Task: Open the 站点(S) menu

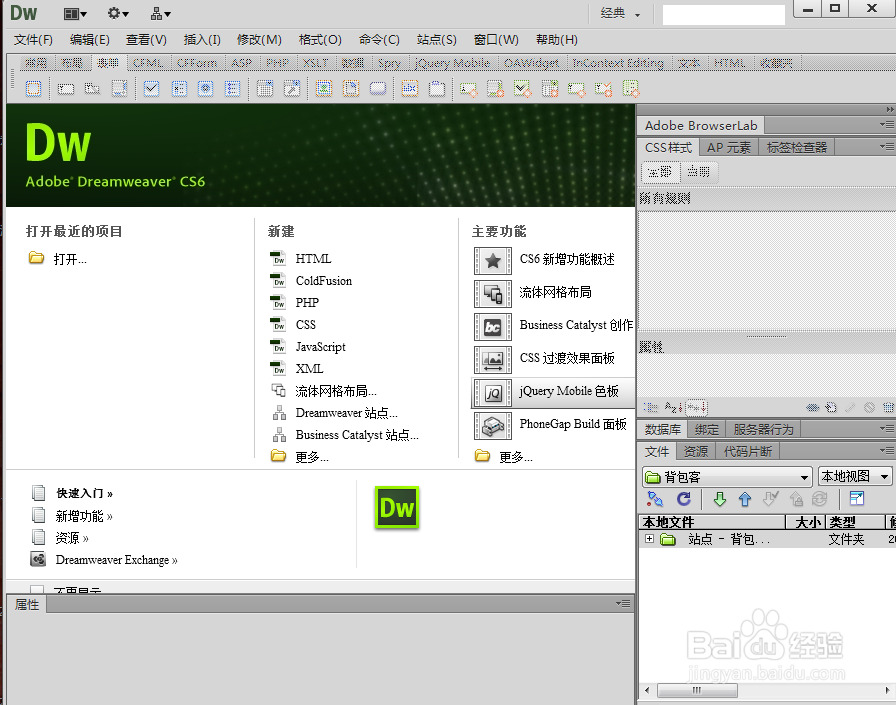Action: (437, 39)
